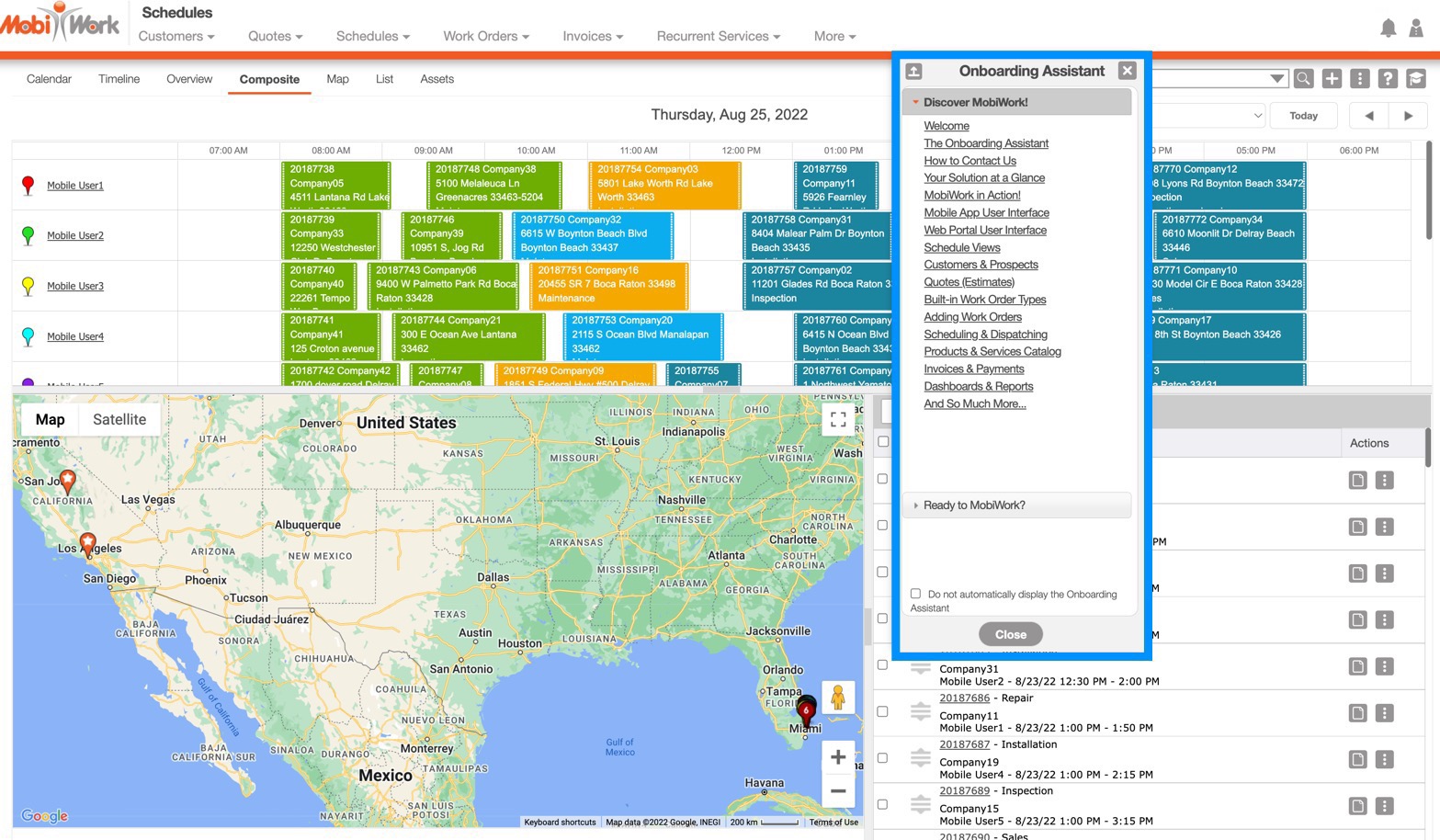Viewport: 1440px width, 840px height.
Task: Expand the Ready to MobiWork? section
Action: click(x=974, y=505)
